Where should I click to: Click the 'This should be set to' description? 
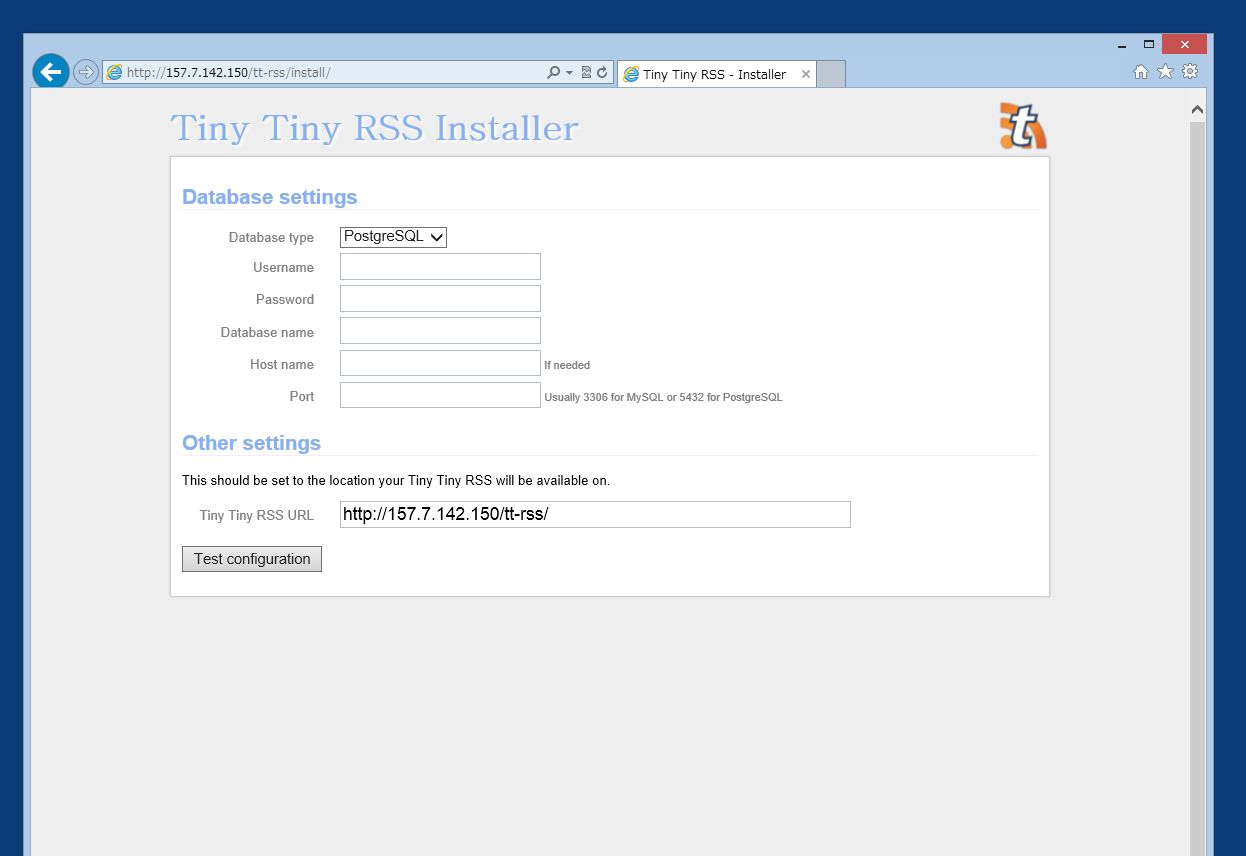click(396, 481)
